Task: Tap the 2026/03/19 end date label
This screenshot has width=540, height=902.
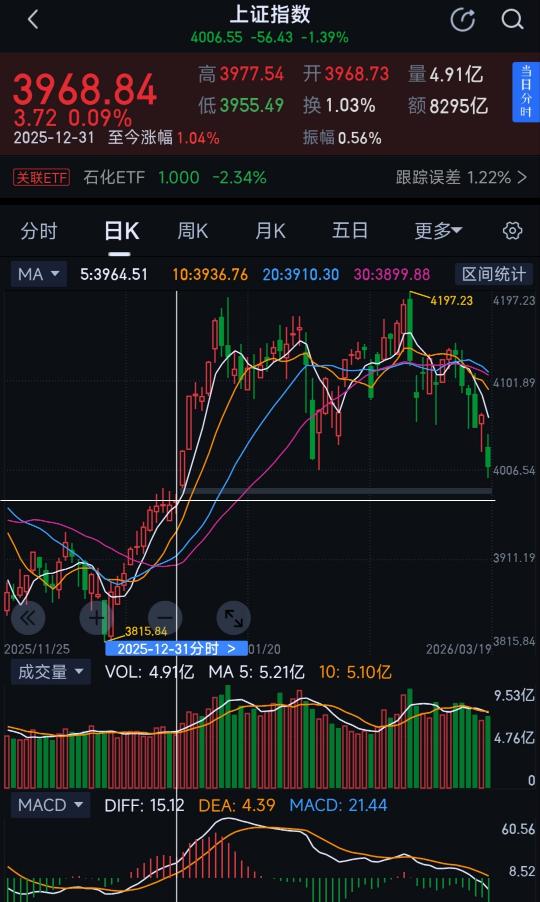Action: point(459,649)
